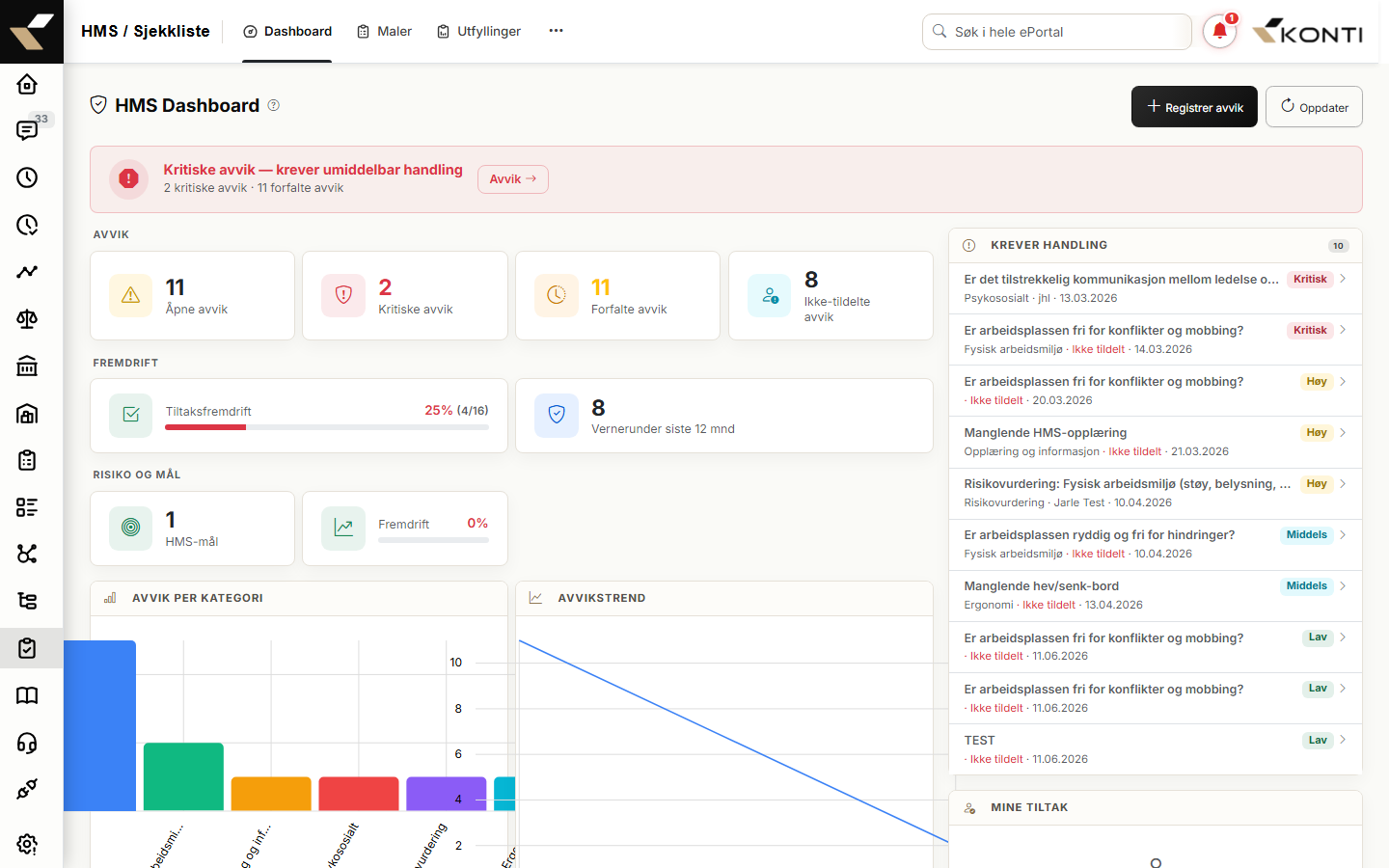This screenshot has height=868, width=1389.
Task: Click shield check icon on Vernerunder card
Action: click(x=557, y=415)
